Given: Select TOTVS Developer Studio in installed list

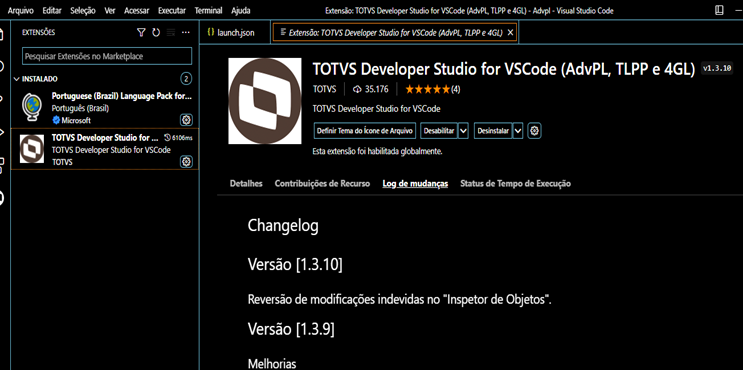Looking at the screenshot, I should (x=105, y=149).
